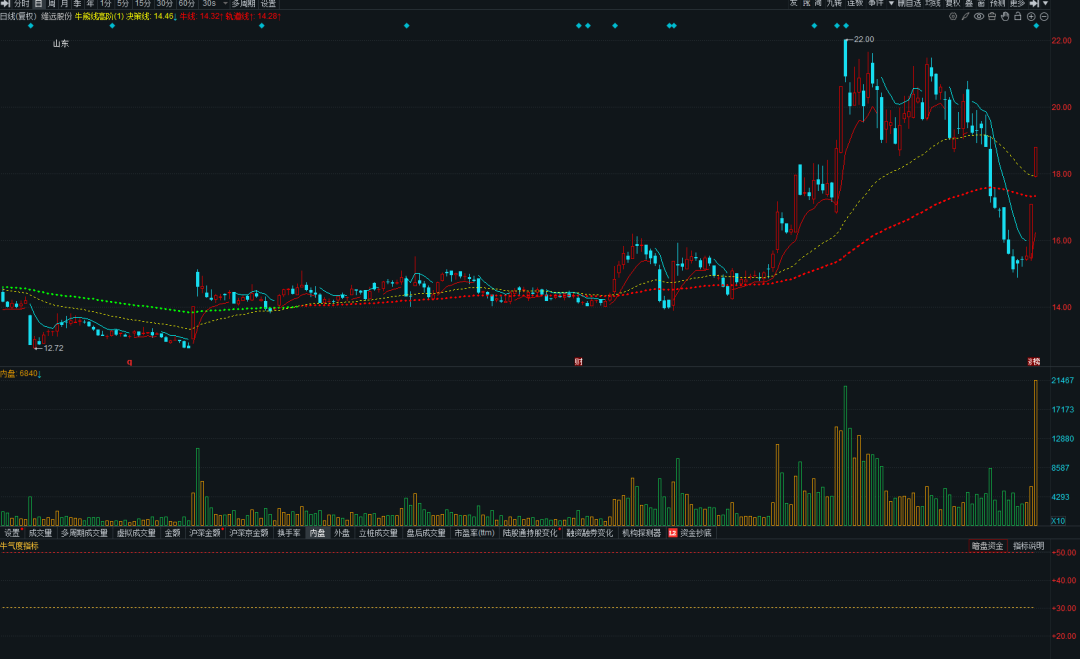Open the dropdown arrow beside 事件
Image resolution: width=1080 pixels, height=659 pixels.
point(890,4)
